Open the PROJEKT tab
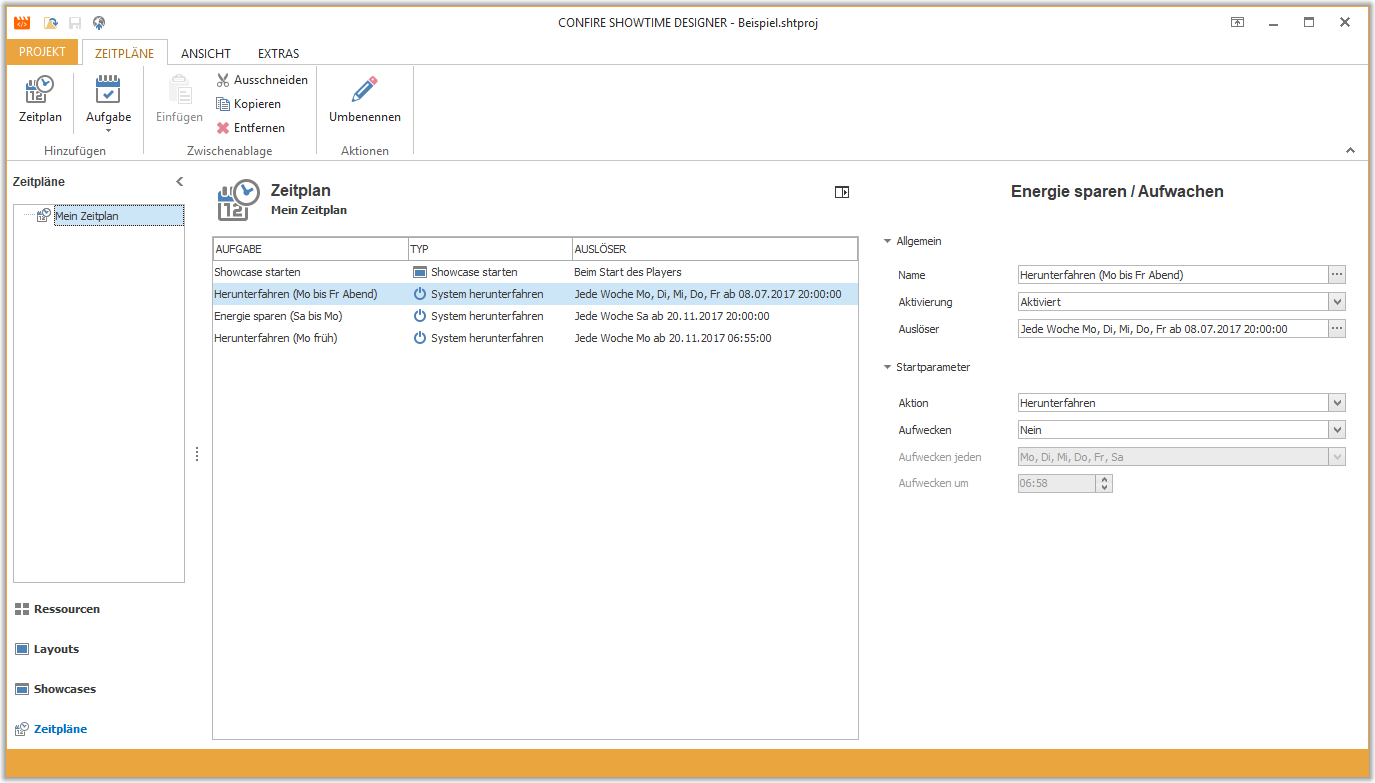1375x783 pixels. click(42, 52)
